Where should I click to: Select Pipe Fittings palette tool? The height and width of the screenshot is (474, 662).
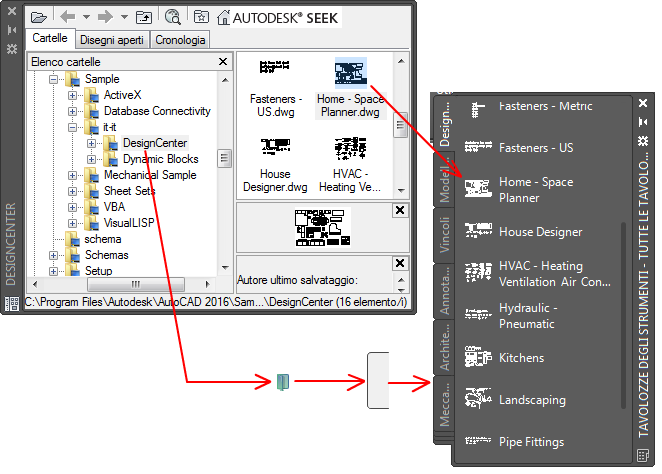(x=514, y=441)
